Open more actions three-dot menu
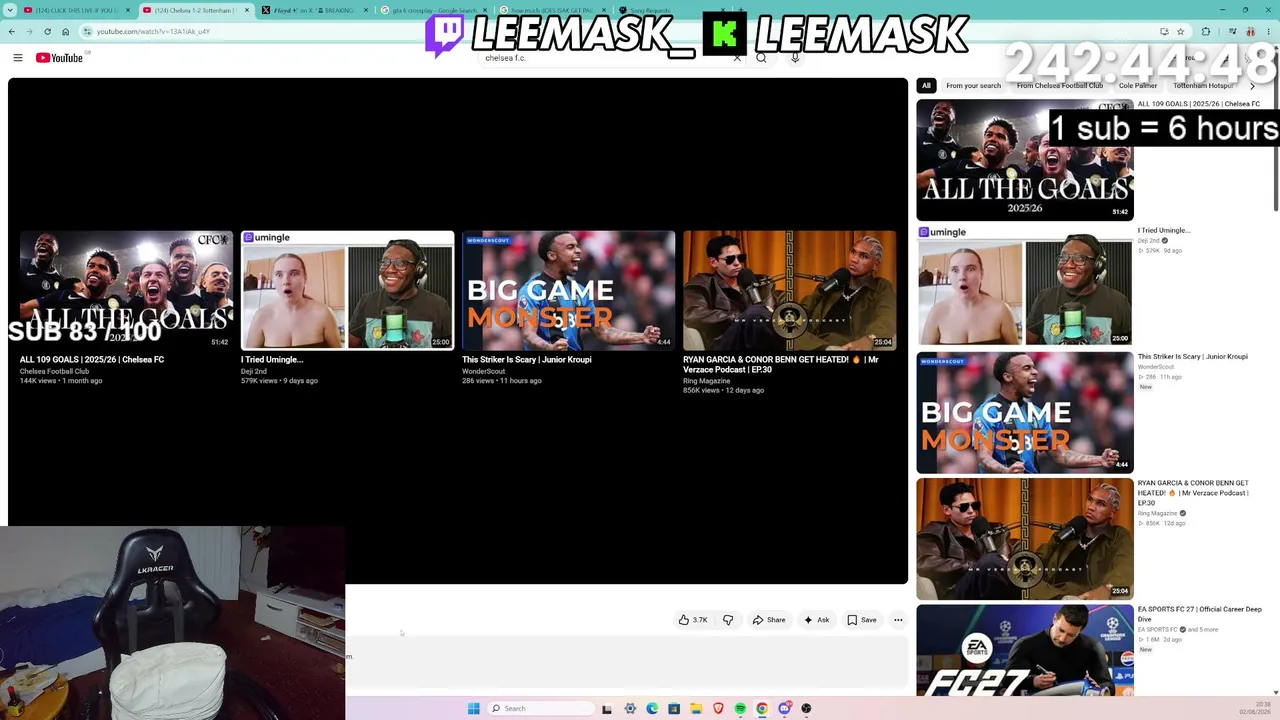The height and width of the screenshot is (720, 1280). [x=898, y=620]
